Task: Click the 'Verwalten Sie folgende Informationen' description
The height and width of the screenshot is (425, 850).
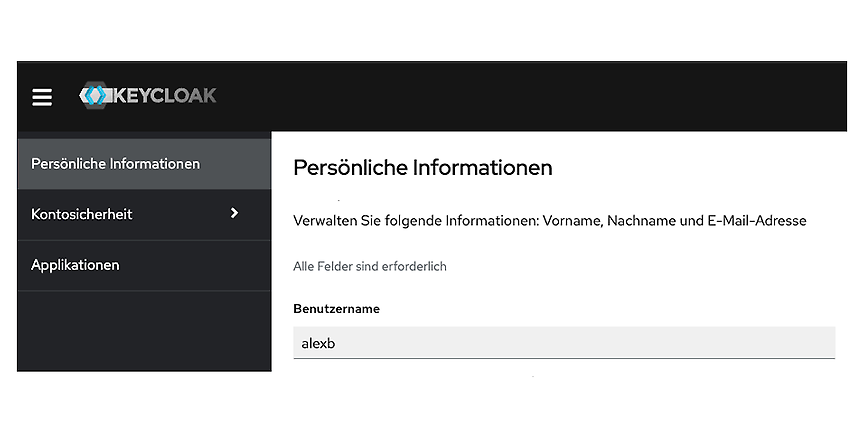Action: pos(550,221)
